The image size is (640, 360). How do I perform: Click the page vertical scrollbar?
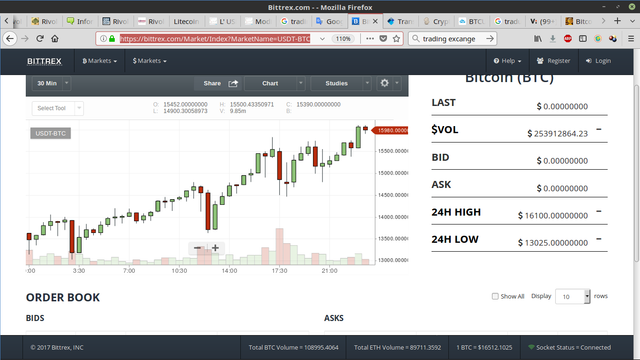636,173
